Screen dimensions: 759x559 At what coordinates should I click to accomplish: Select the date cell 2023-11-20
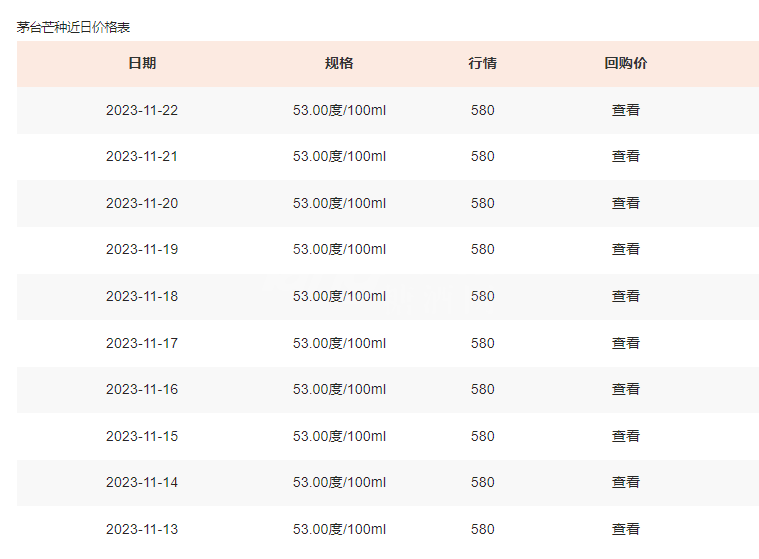142,203
